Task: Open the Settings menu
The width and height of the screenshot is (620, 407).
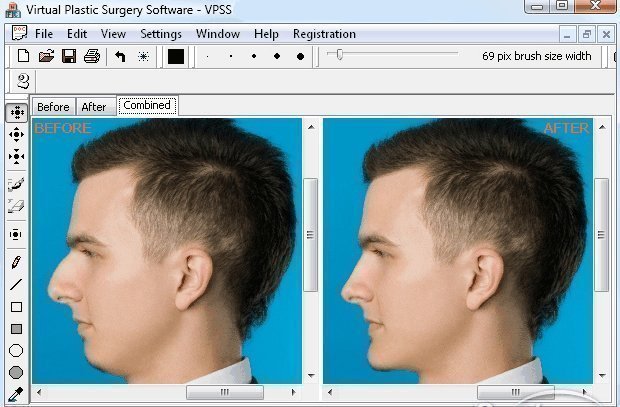Action: pos(161,33)
